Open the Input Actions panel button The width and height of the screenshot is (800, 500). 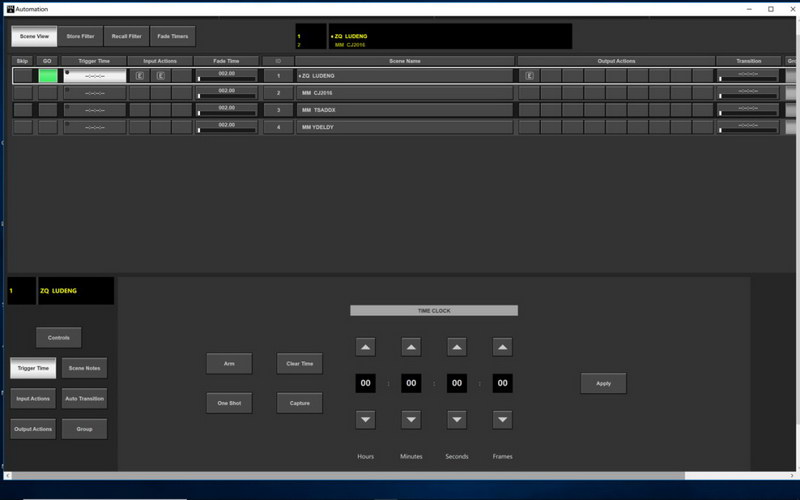[33, 398]
